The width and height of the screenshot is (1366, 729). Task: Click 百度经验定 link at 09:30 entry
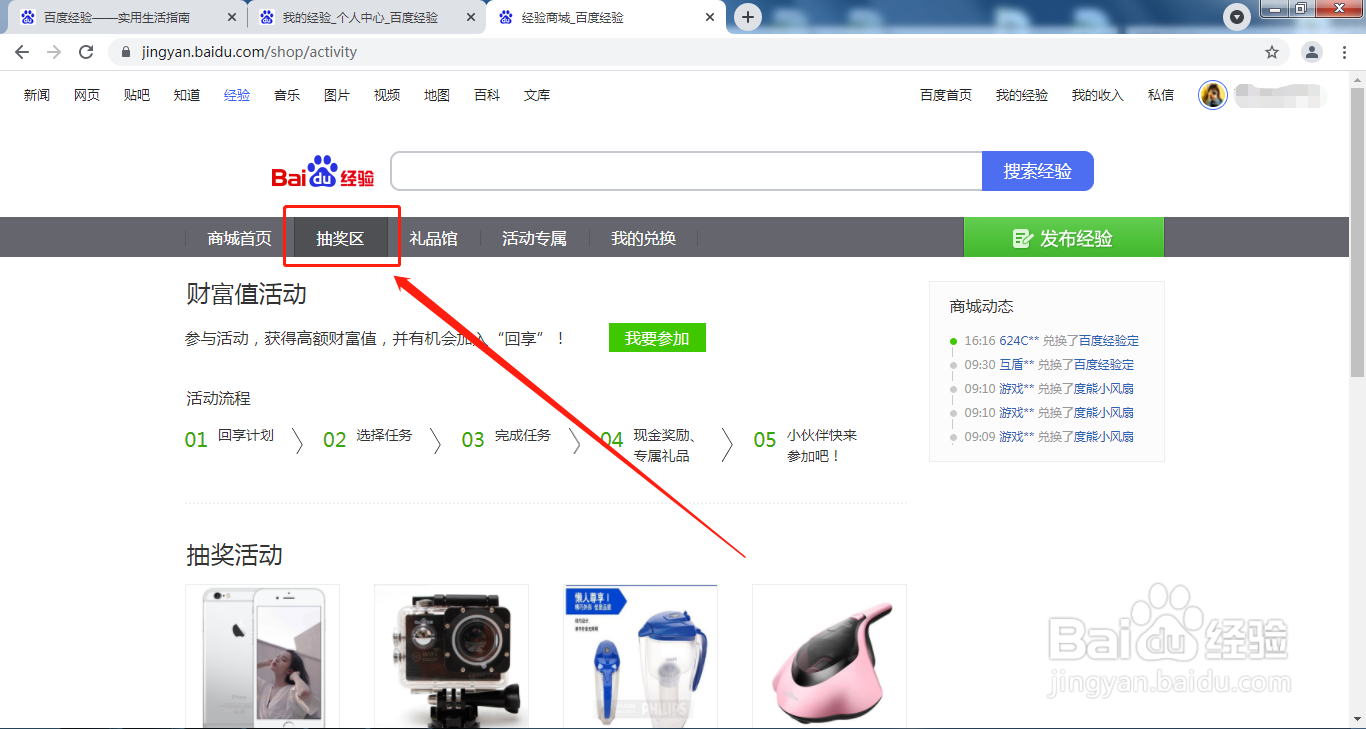pyautogui.click(x=1104, y=365)
